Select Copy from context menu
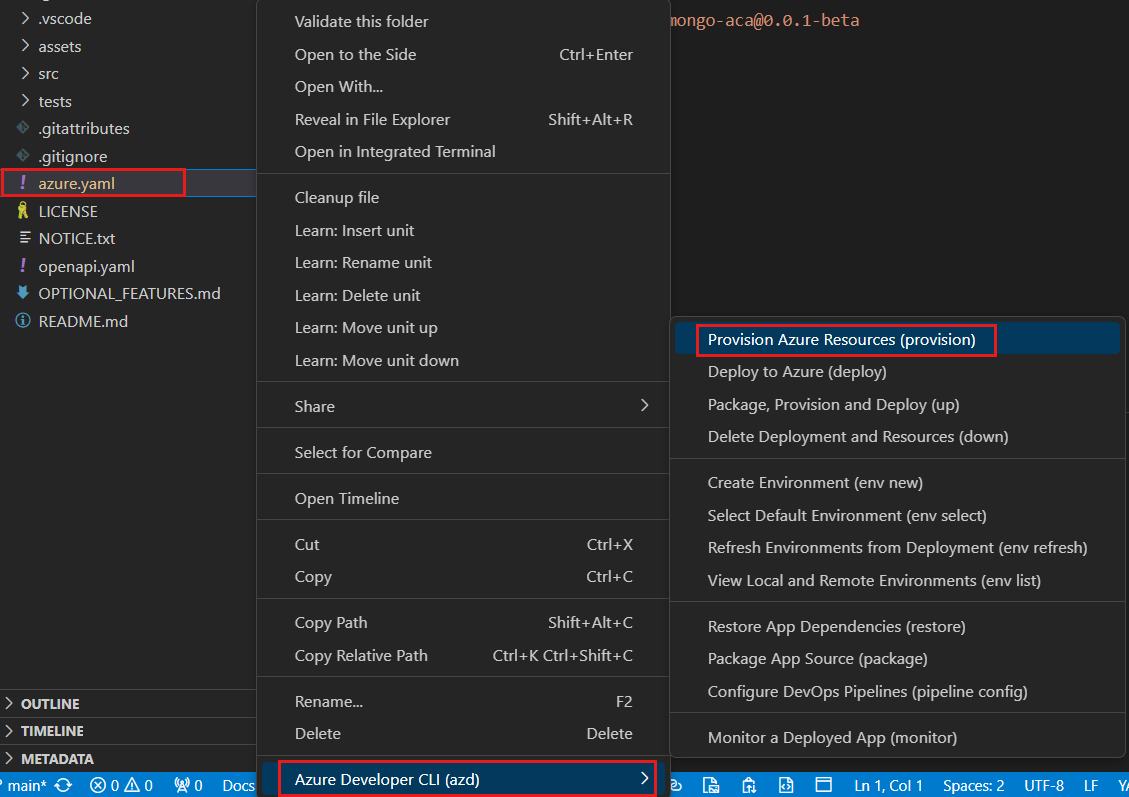The width and height of the screenshot is (1129, 797). tap(463, 577)
